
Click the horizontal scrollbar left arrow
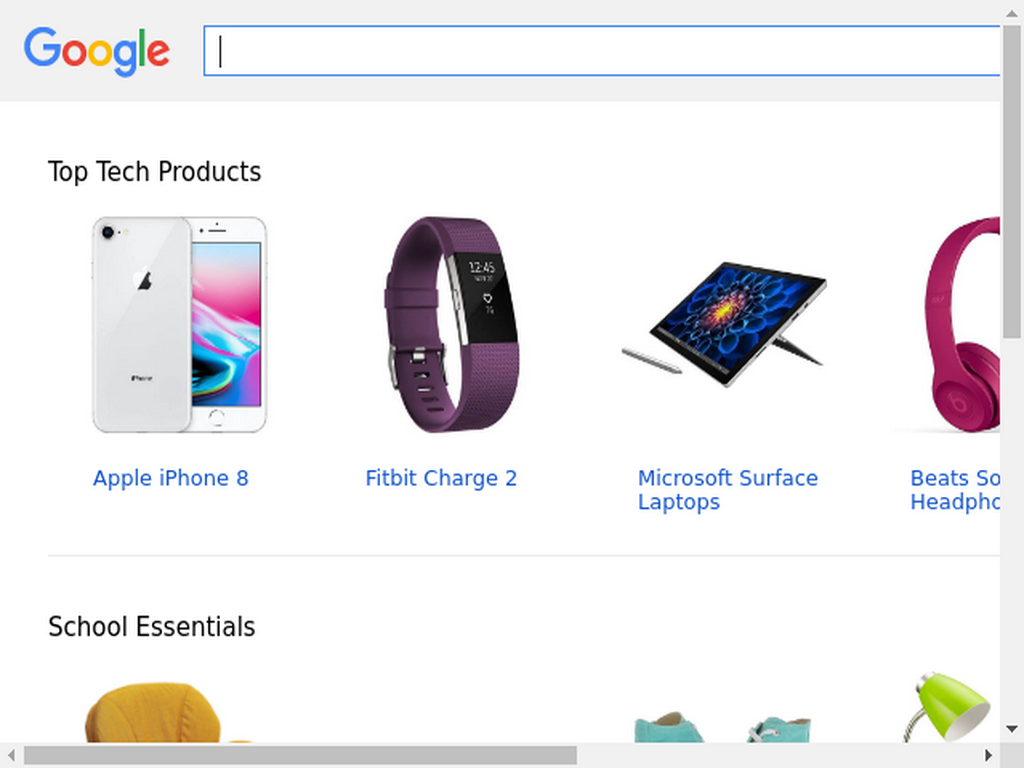(11, 755)
